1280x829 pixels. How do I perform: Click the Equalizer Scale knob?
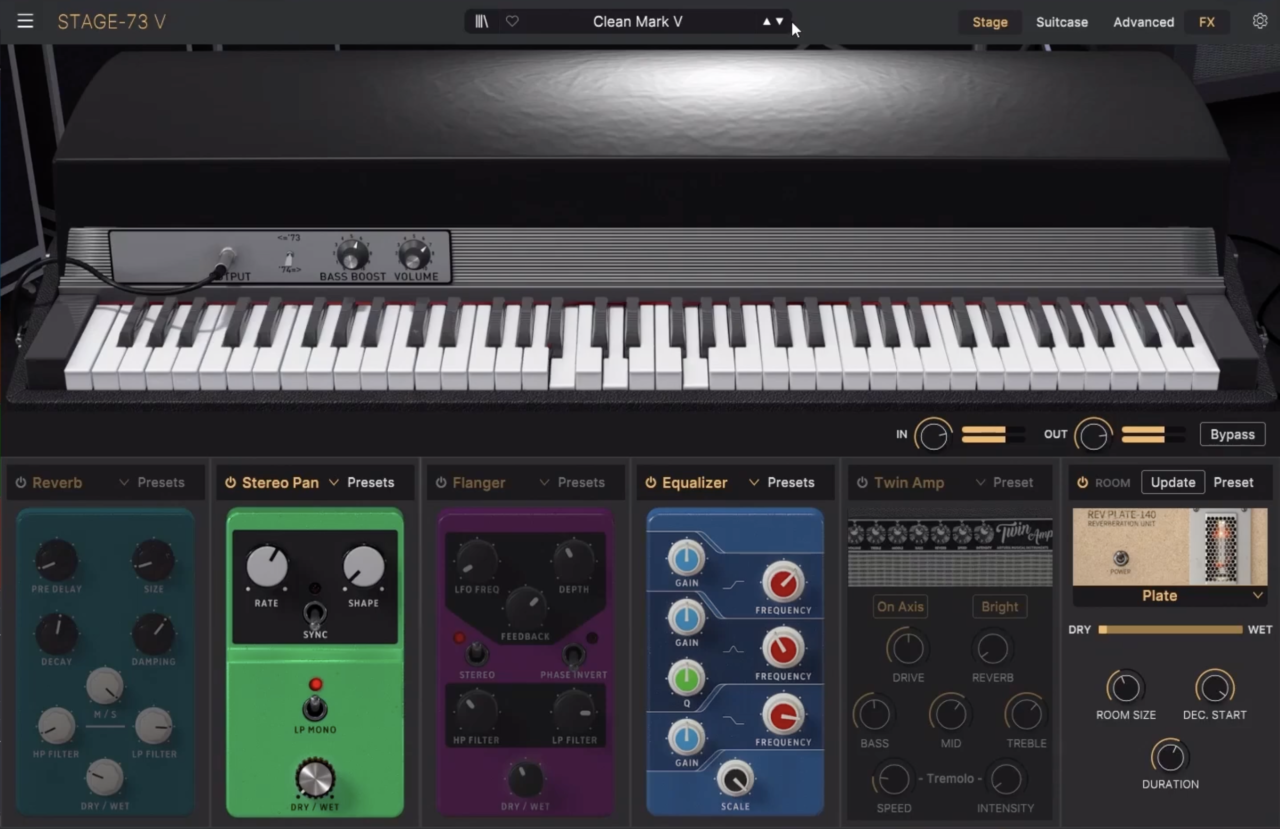[x=735, y=778]
